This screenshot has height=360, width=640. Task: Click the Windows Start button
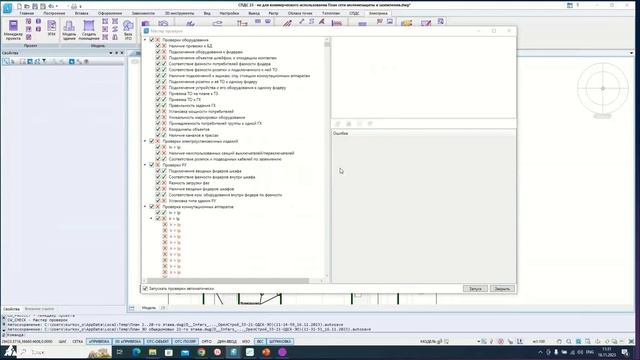pyautogui.click(x=10, y=352)
